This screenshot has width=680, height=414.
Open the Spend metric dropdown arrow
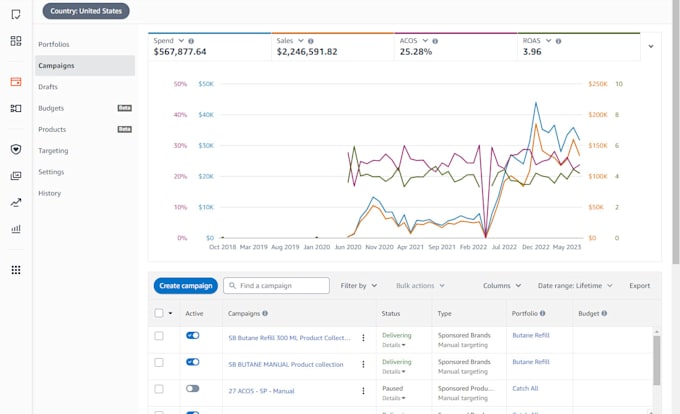[x=181, y=41]
